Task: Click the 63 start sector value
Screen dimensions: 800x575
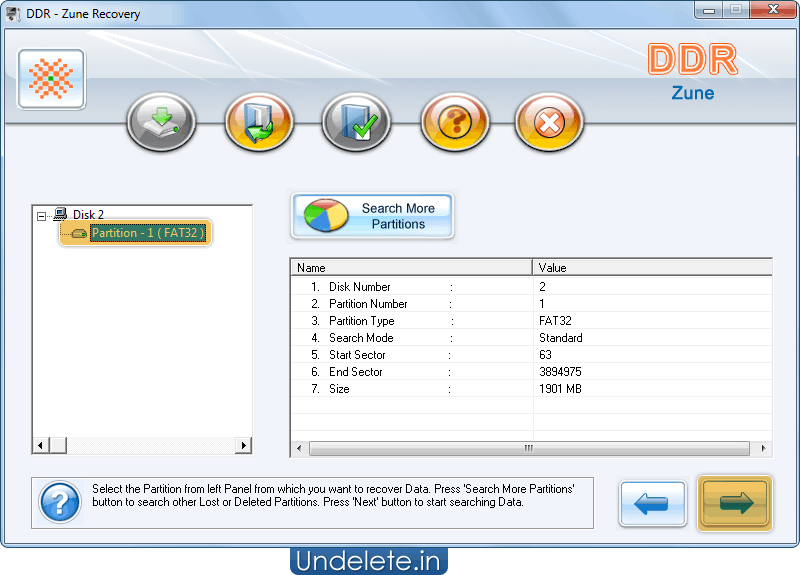Action: 545,355
